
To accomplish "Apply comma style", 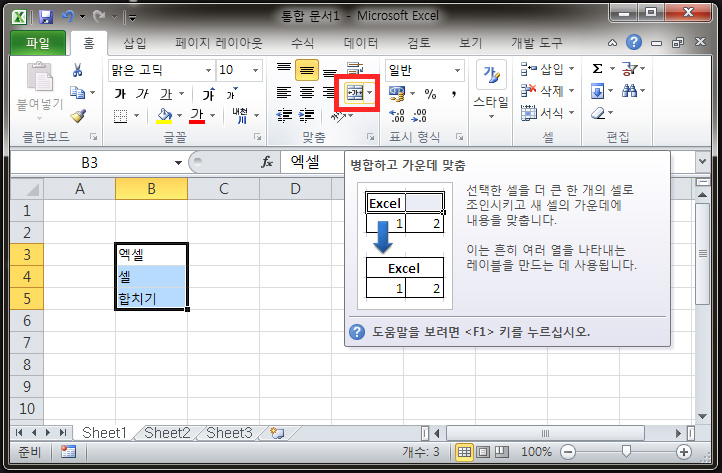I will [x=454, y=94].
